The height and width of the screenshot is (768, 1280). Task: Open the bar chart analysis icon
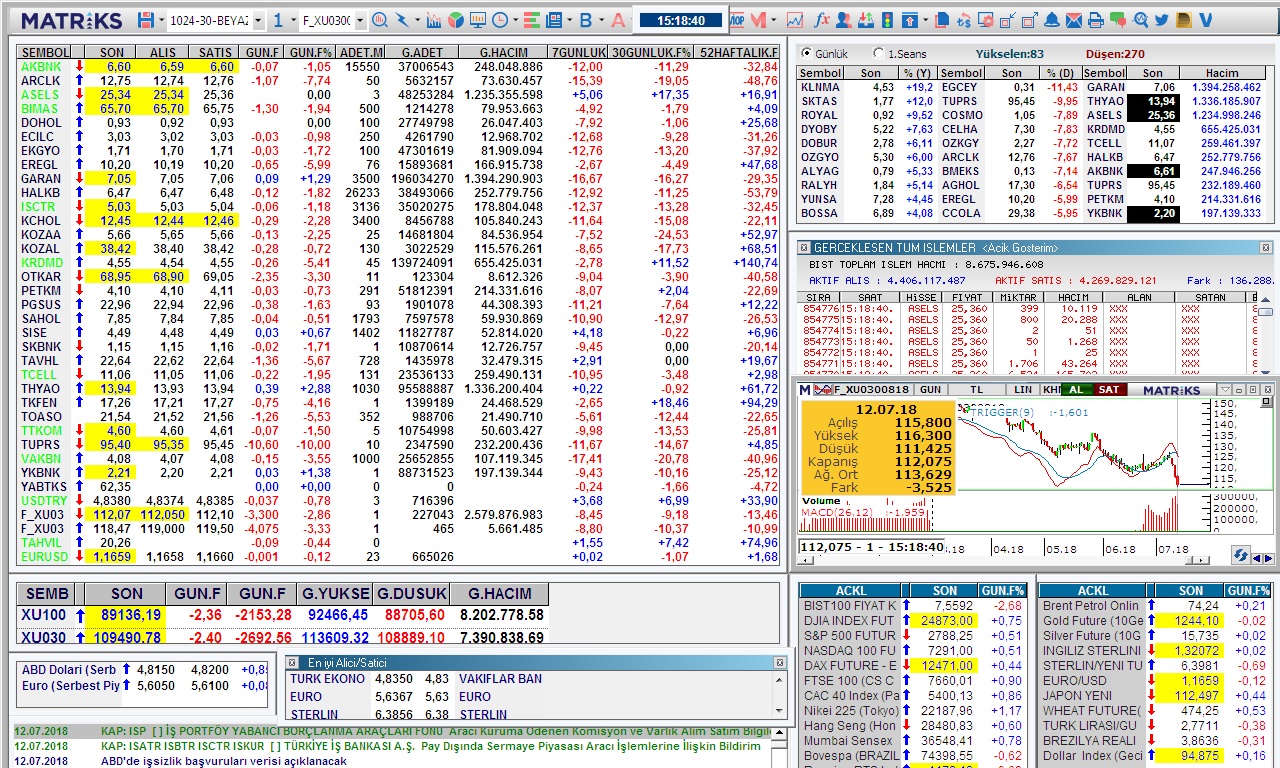coord(434,20)
